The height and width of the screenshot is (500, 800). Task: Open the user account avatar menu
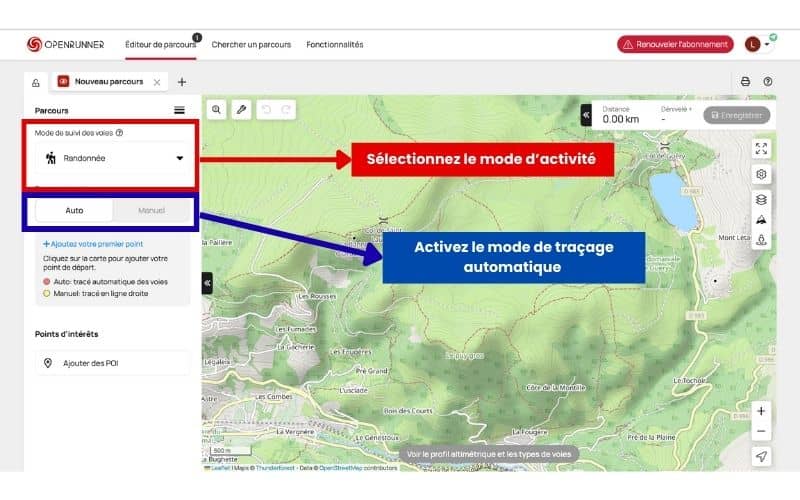click(x=757, y=44)
